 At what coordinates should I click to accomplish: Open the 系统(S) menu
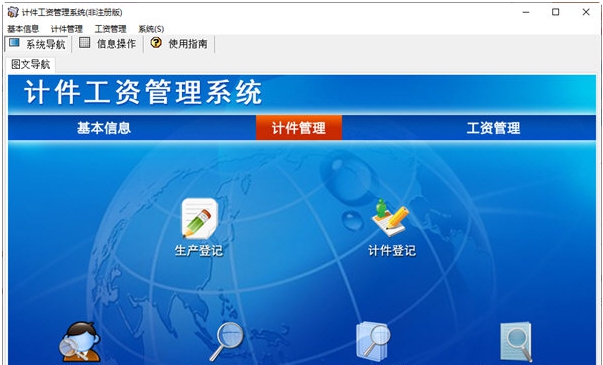(151, 29)
